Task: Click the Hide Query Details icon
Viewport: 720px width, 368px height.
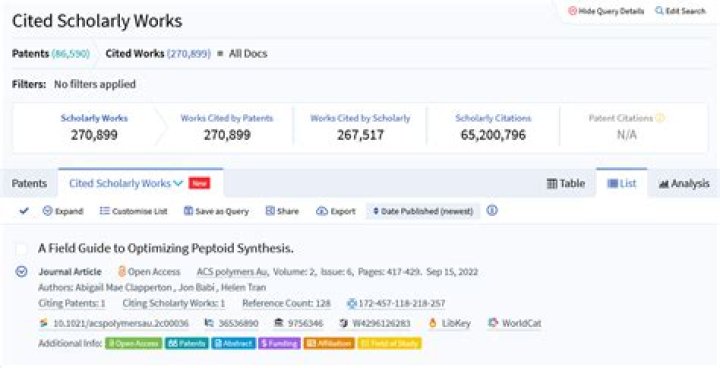Action: click(x=572, y=11)
